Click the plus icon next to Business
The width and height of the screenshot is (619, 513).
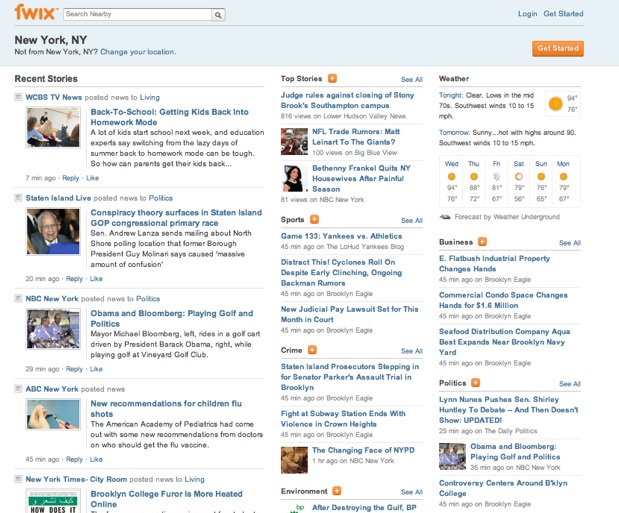483,242
